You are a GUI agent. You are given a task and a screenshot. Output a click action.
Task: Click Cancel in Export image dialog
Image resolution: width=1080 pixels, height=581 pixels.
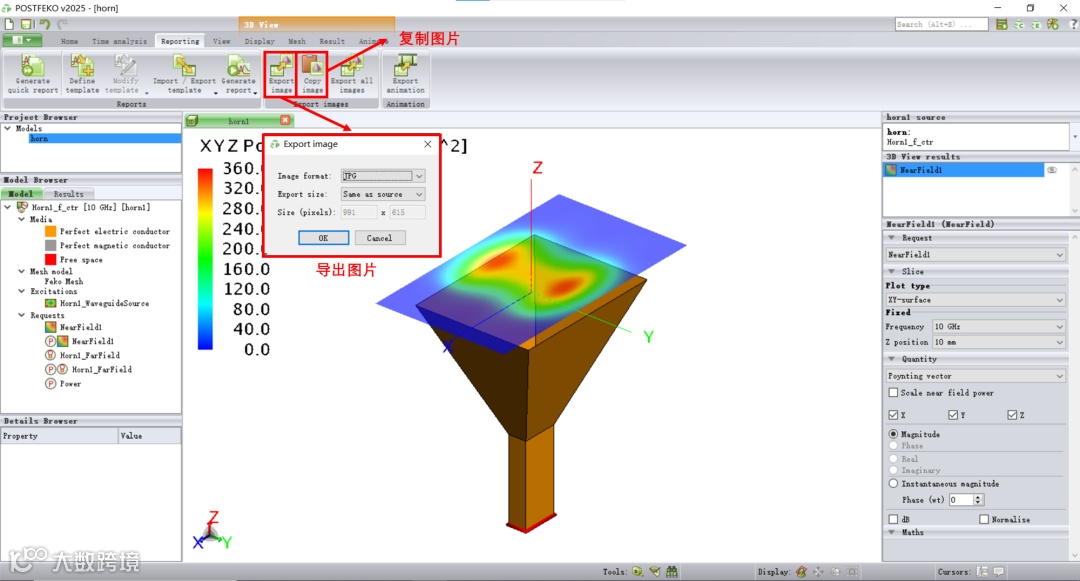coord(379,238)
